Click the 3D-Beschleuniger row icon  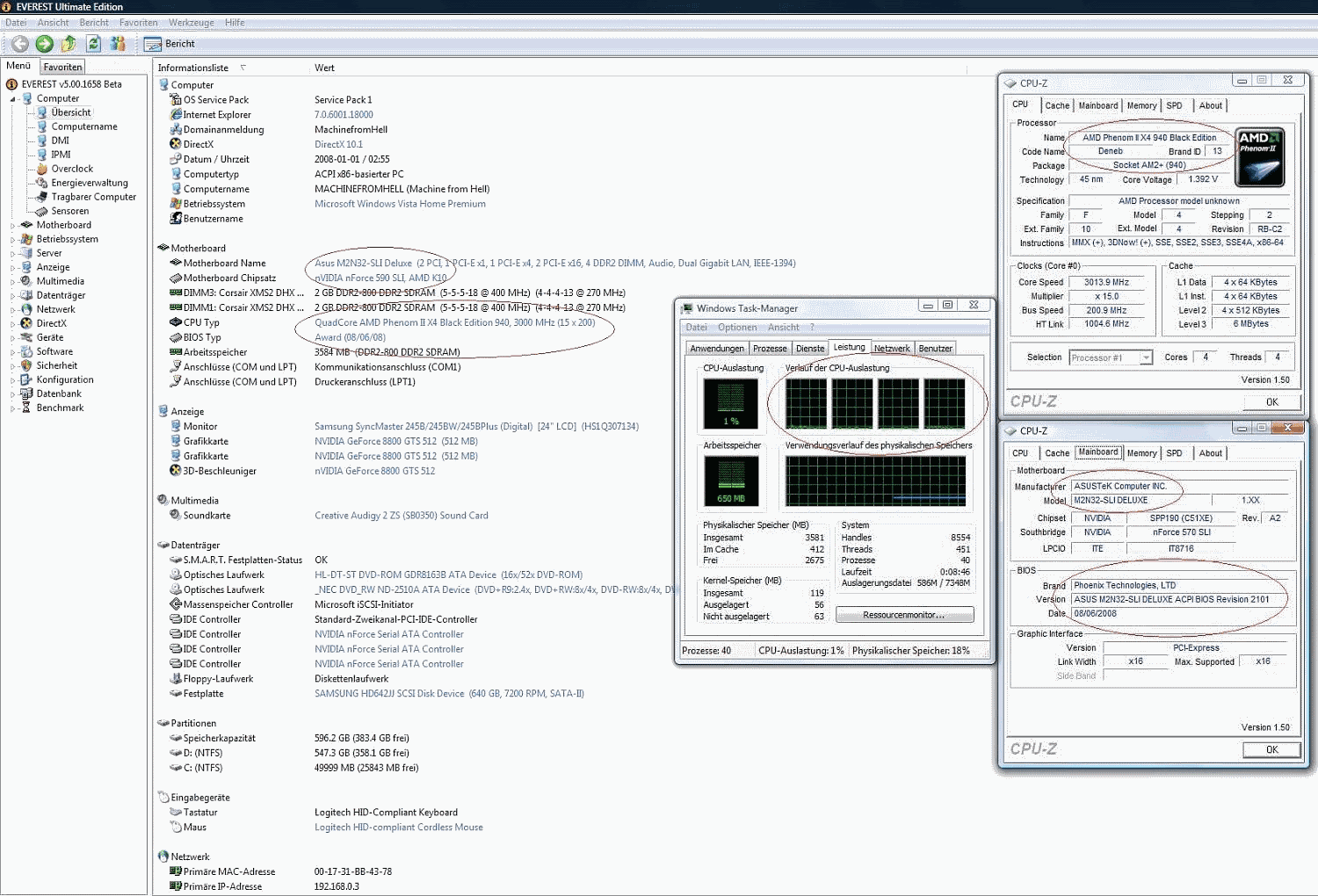176,471
